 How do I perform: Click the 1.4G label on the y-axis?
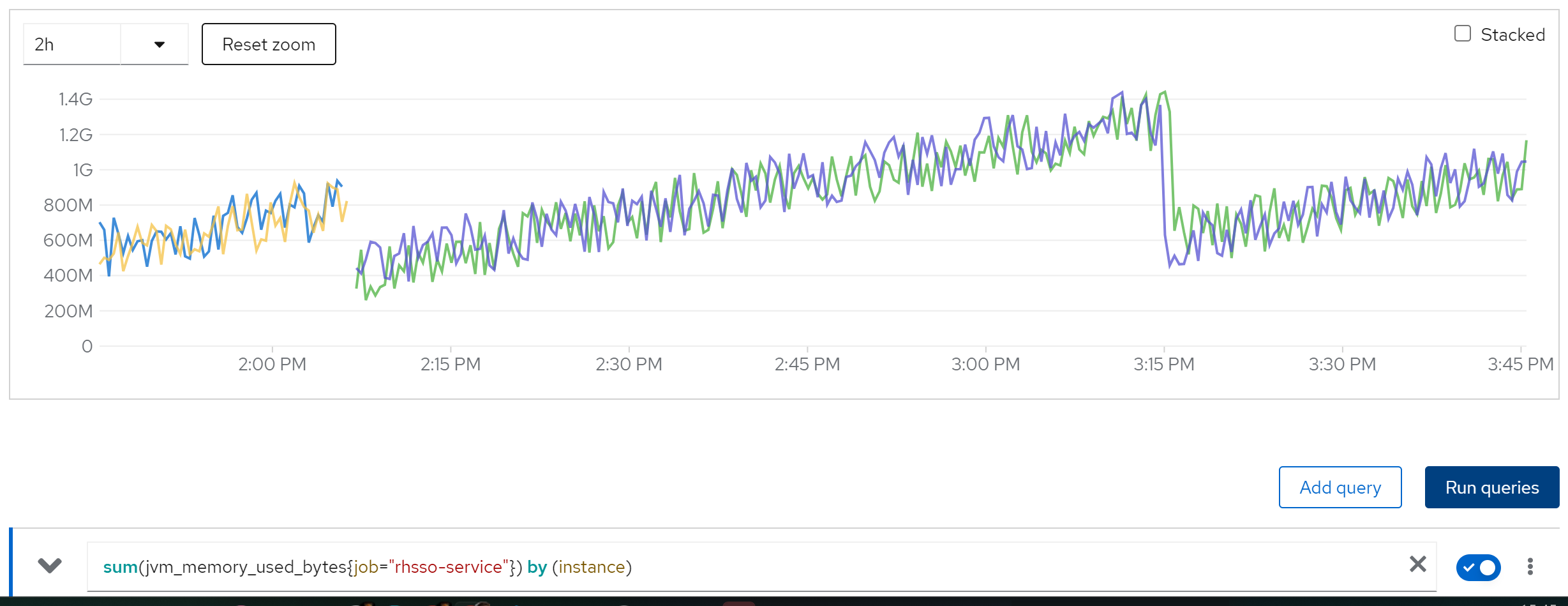(x=75, y=100)
